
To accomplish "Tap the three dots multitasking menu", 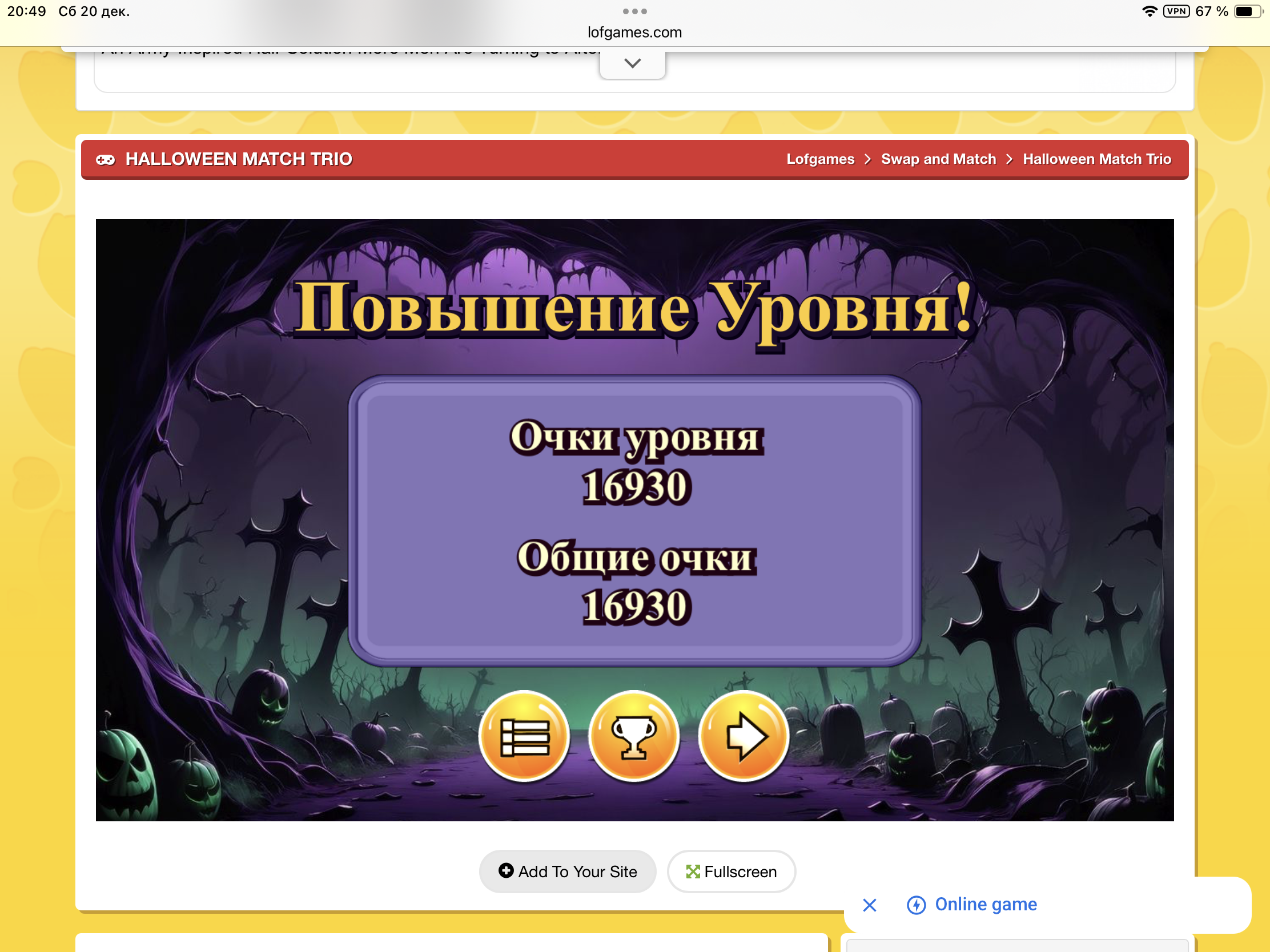I will pyautogui.click(x=634, y=11).
